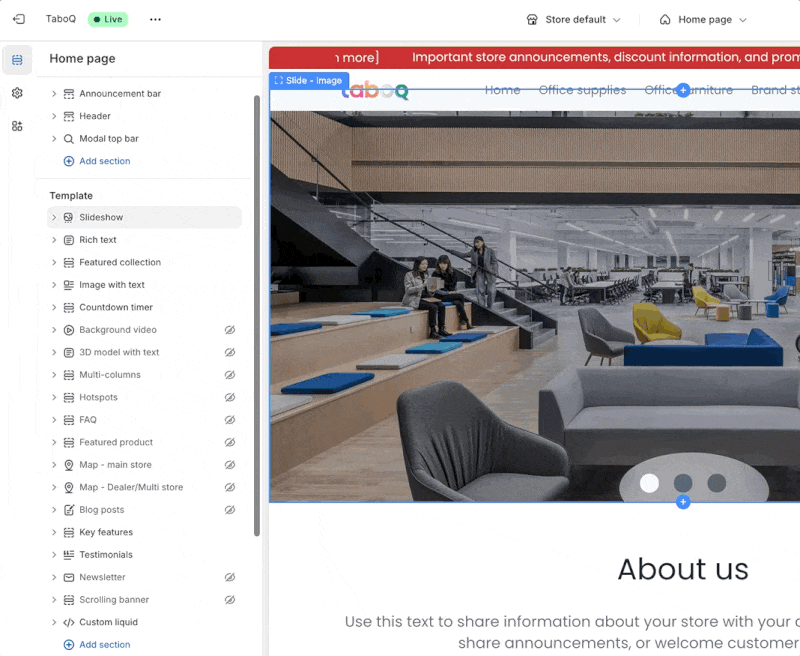Open the Sections panel icon in sidebar
This screenshot has height=656, width=800.
[x=17, y=61]
